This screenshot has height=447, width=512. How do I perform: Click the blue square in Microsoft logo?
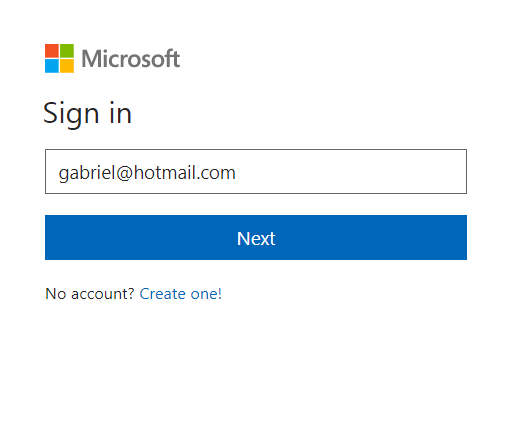(52, 66)
